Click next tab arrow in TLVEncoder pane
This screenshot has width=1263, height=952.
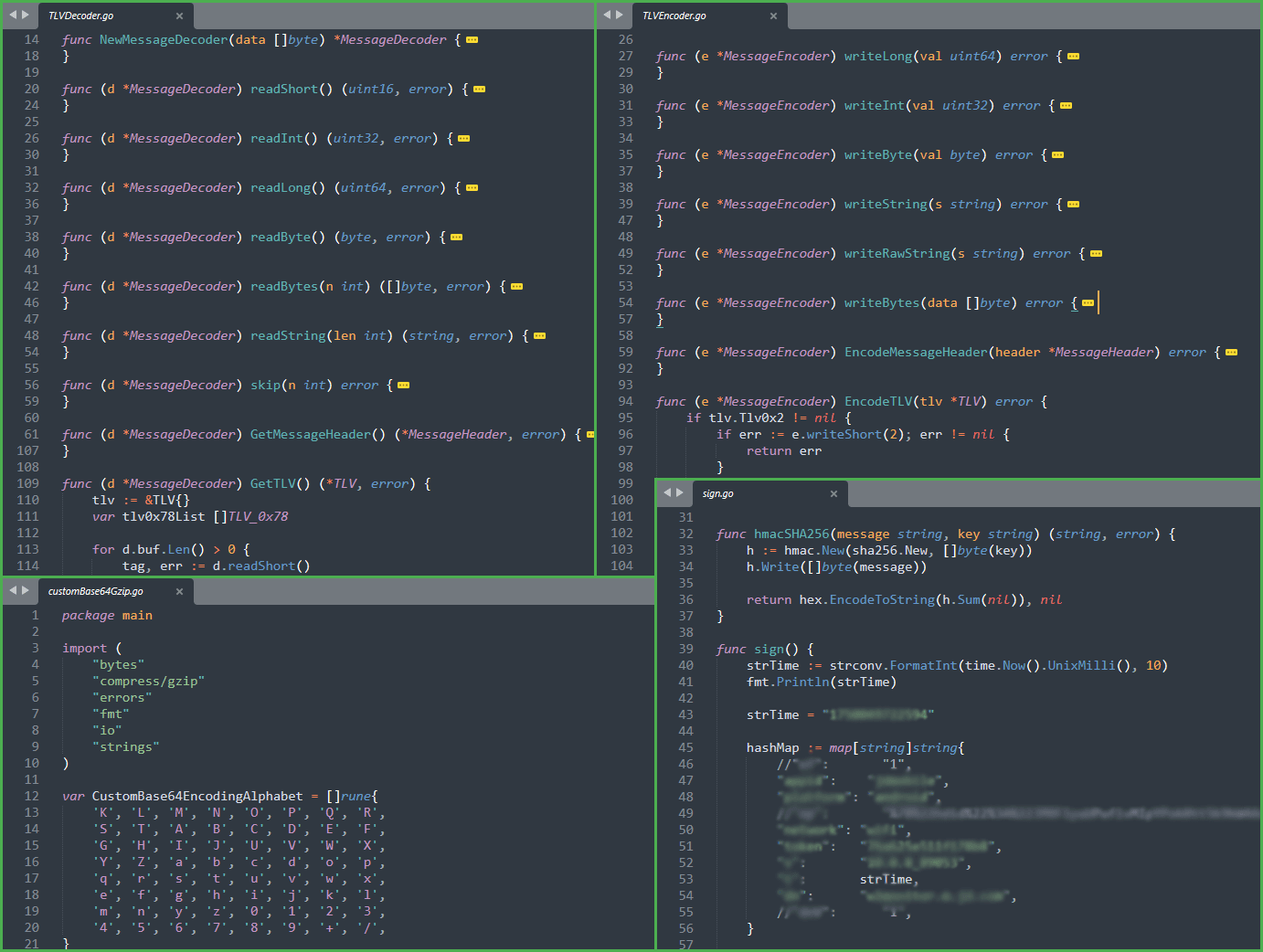[620, 15]
